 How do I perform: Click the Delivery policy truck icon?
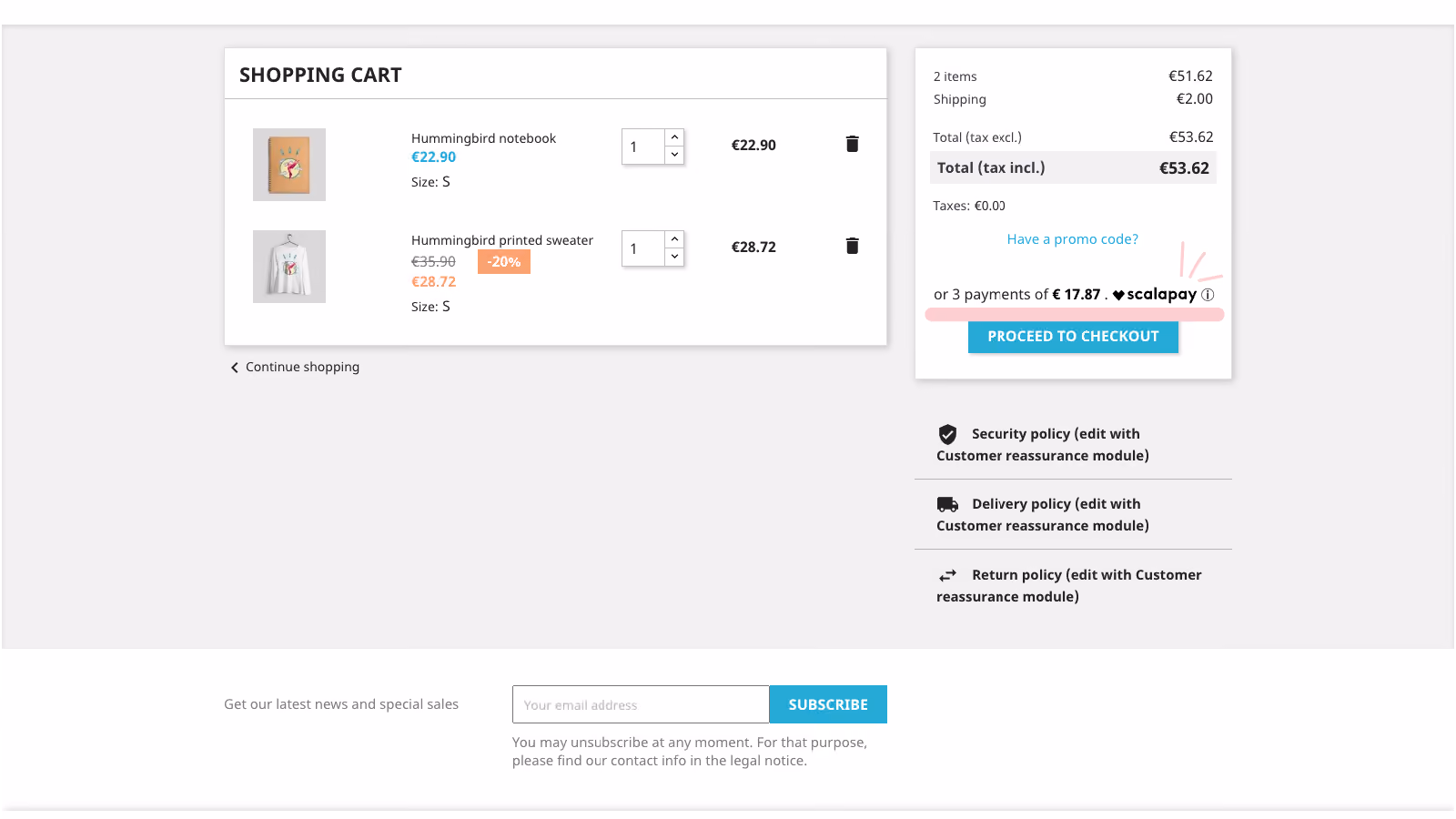tap(947, 504)
